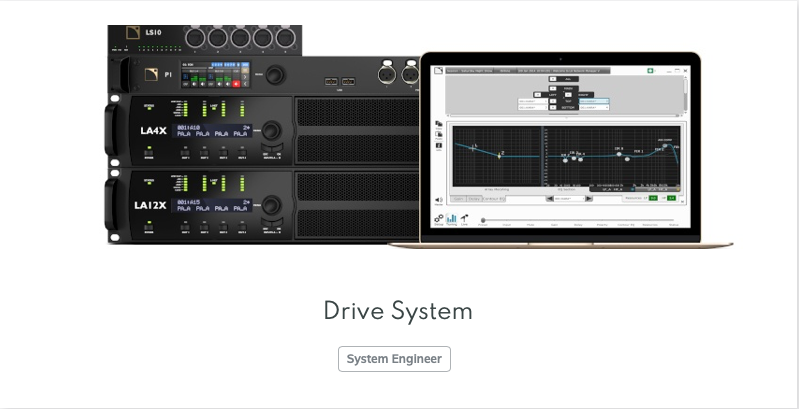
Task: Click the LA4X amplifier label
Action: [153, 131]
